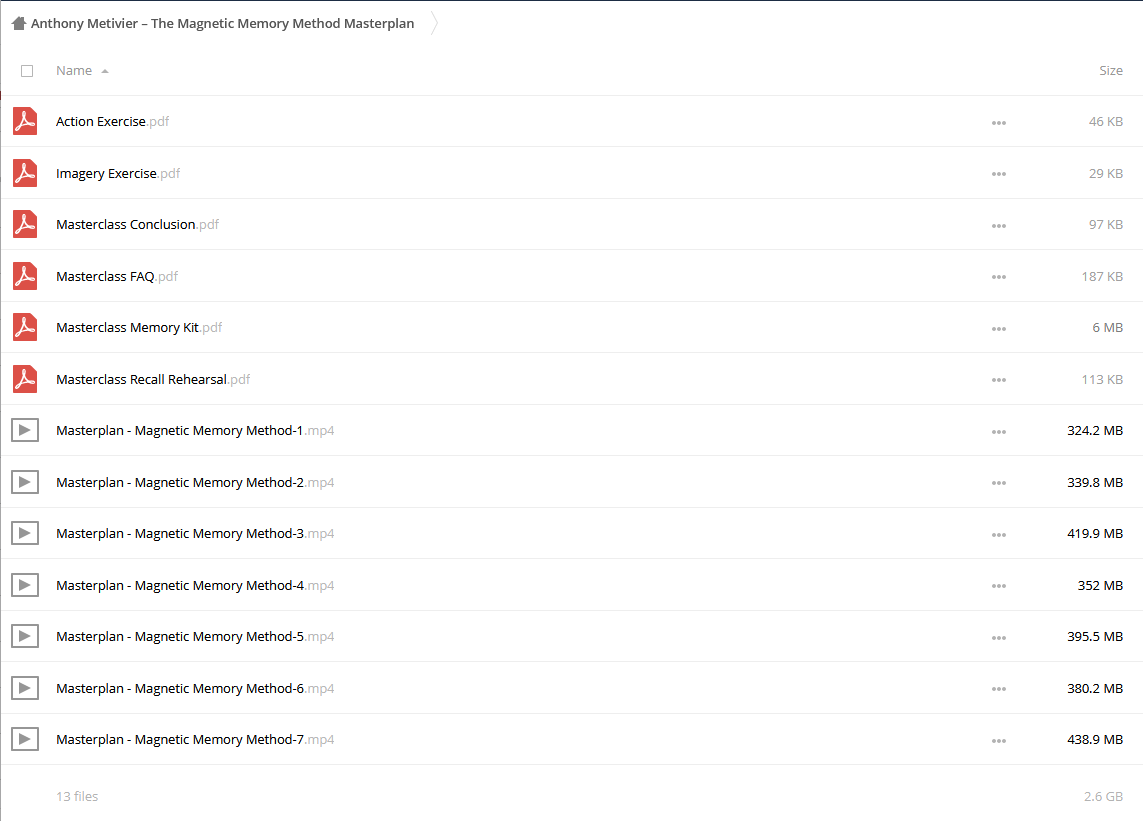Open Masterplan - Magnetic Memory Method-3.mp4

195,533
